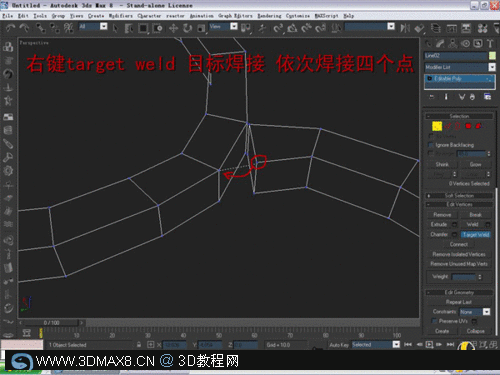The width and height of the screenshot is (500, 375).
Task: Click the Undo arrow in the main toolbar
Action: (11, 28)
